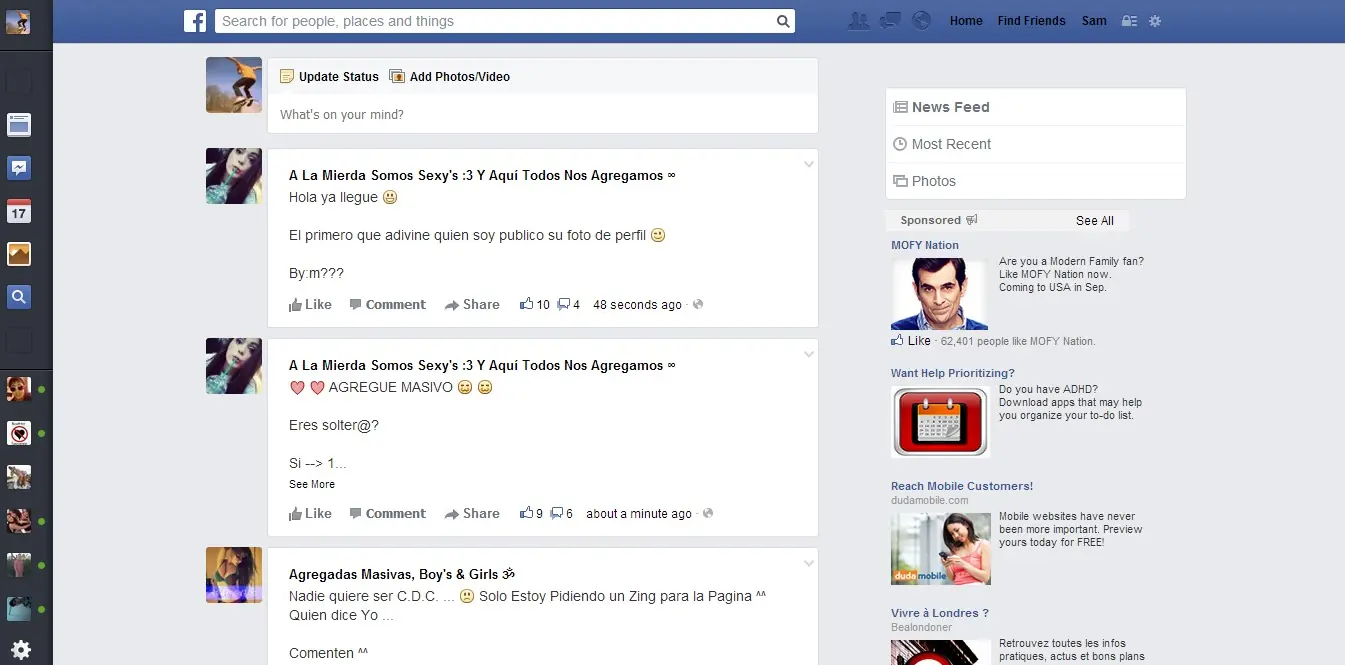Viewport: 1345px width, 665px height.
Task: Select Most Recent feed filter
Action: 1036,144
